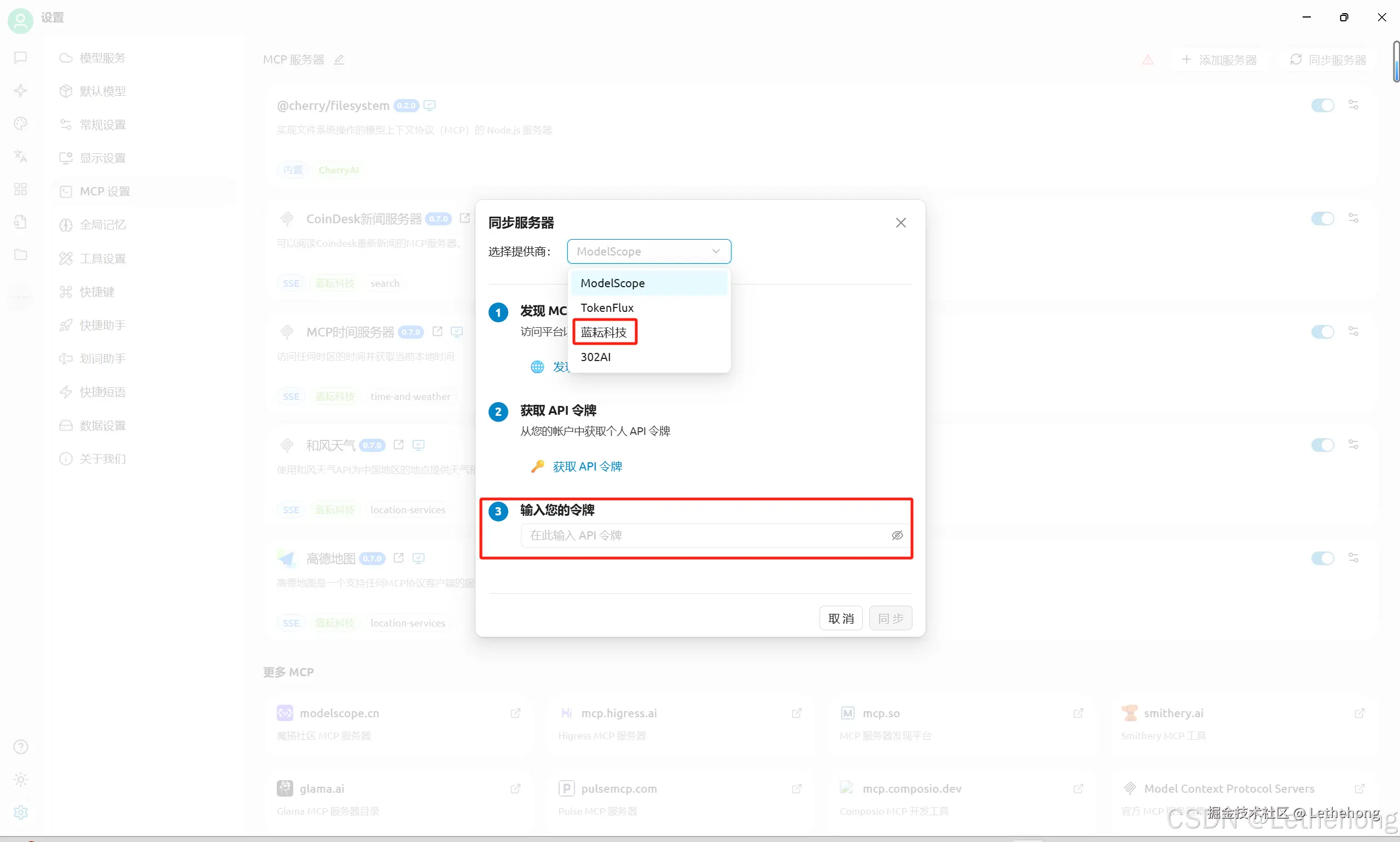Click the settings gear at sidebar bottom
The image size is (1400, 842).
coord(20,812)
